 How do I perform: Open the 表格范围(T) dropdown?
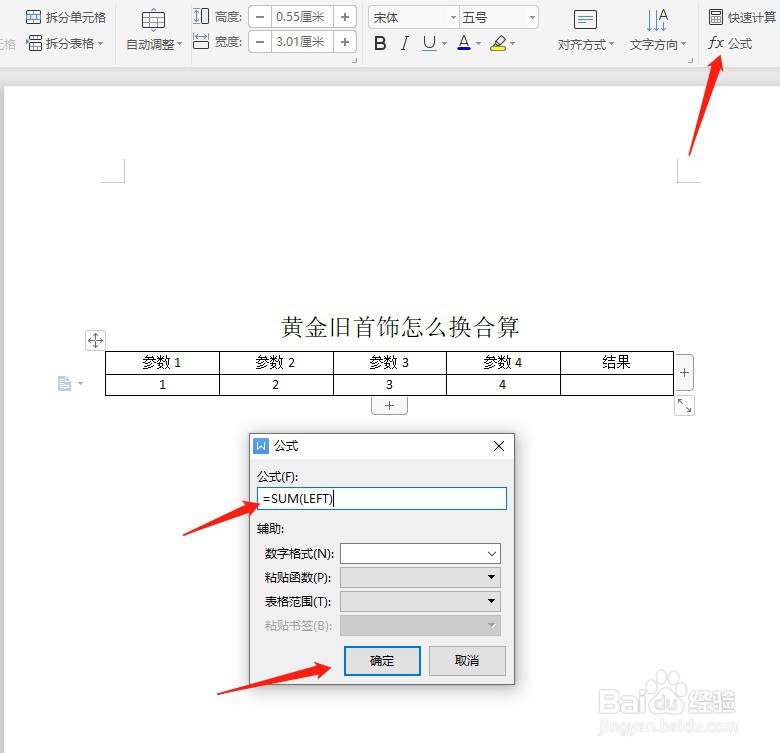click(x=420, y=601)
